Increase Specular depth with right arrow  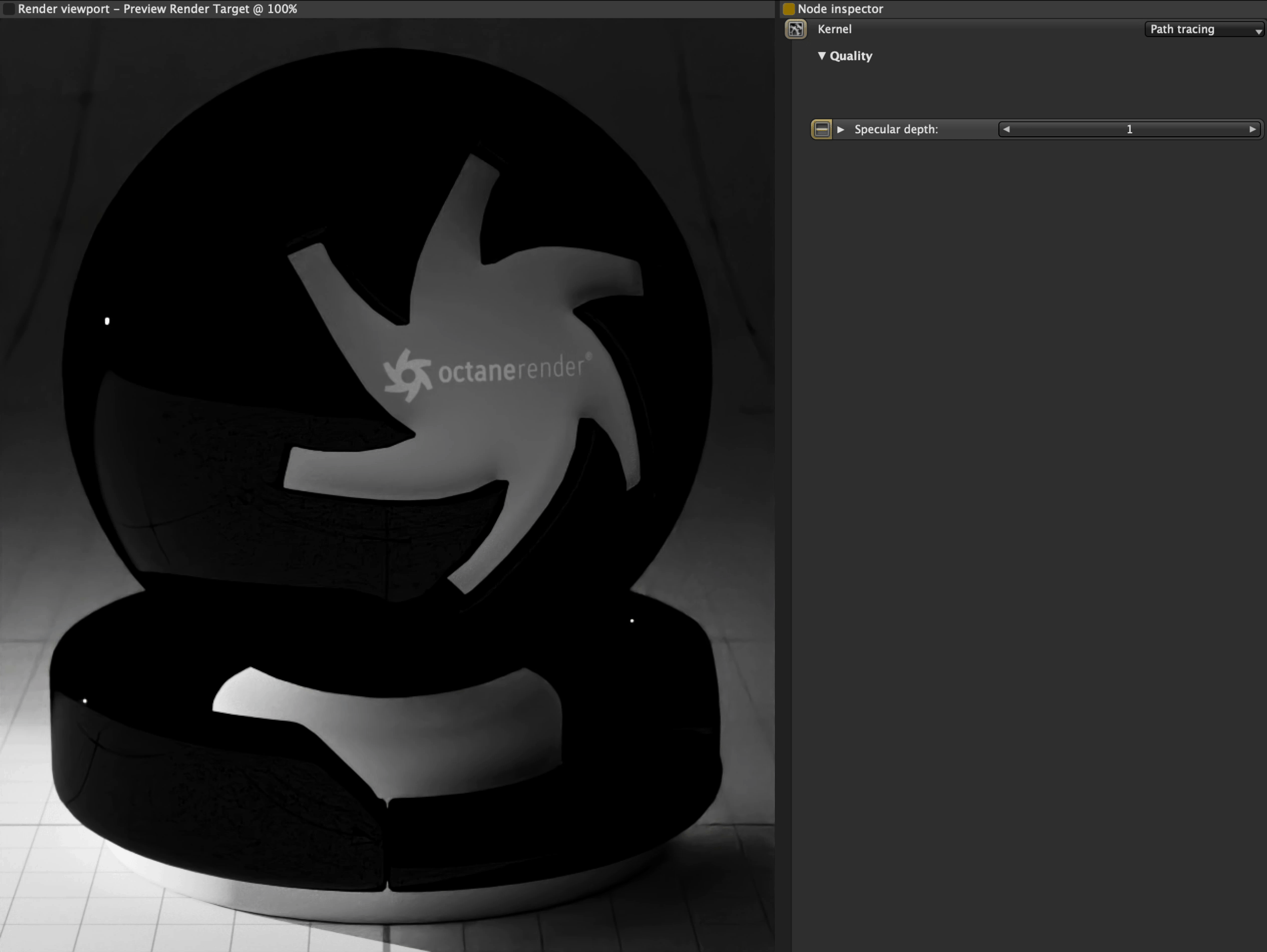[x=1253, y=129]
